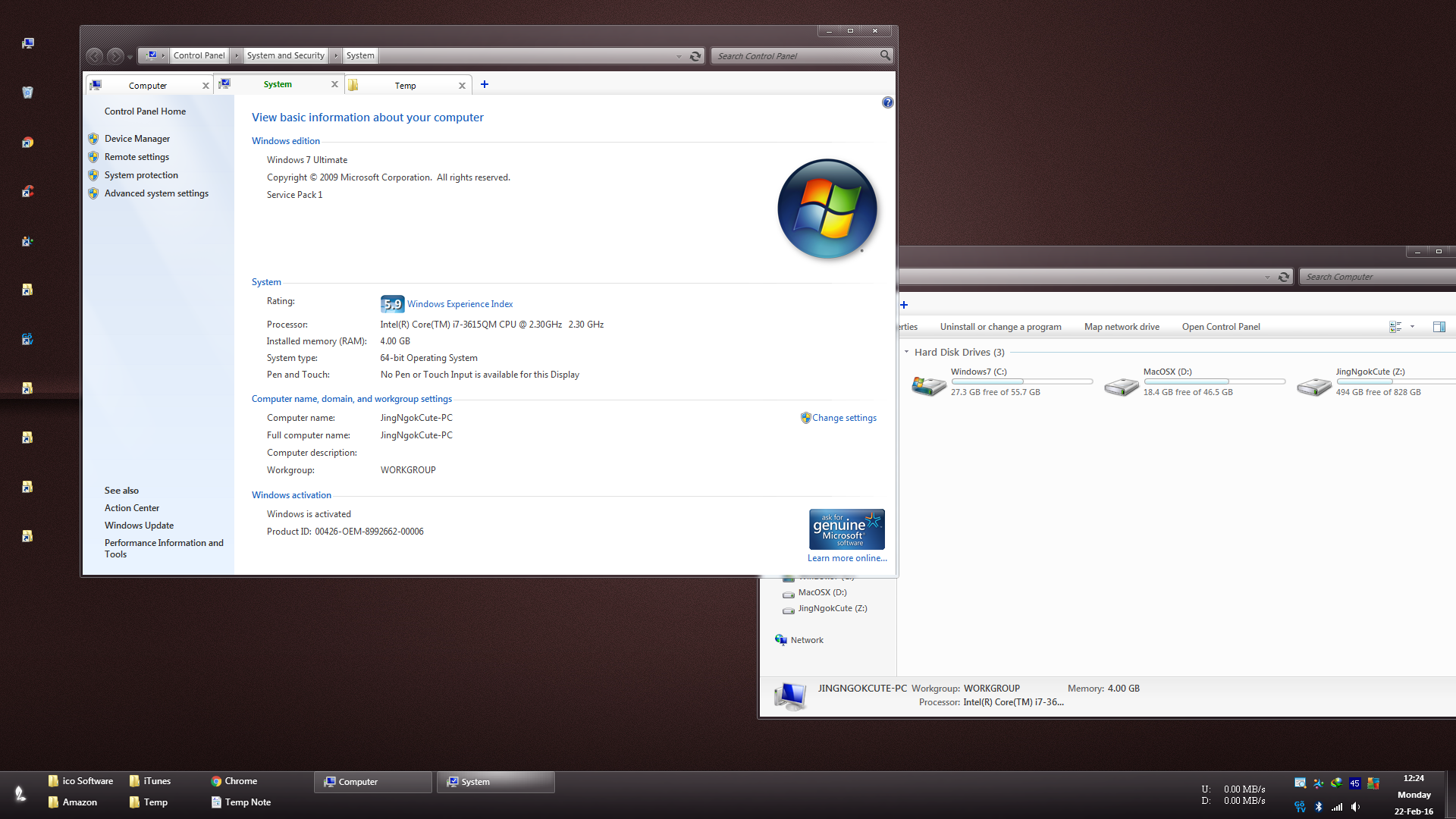This screenshot has height=819, width=1456.
Task: Switch to the Computer tab
Action: coord(148,86)
